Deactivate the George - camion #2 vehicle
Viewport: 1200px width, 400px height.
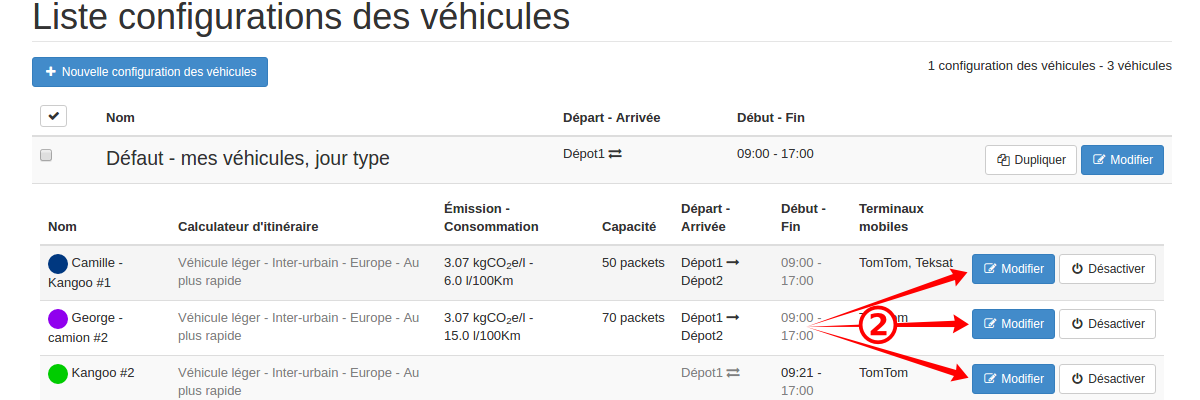(1107, 324)
